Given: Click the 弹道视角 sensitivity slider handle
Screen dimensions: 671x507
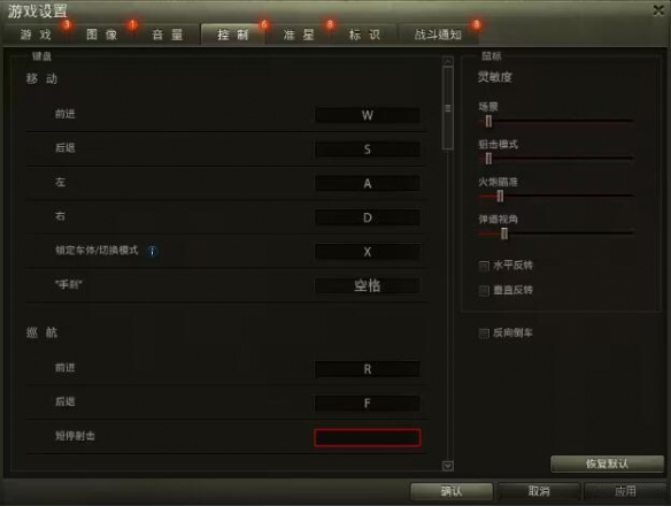Looking at the screenshot, I should [505, 234].
